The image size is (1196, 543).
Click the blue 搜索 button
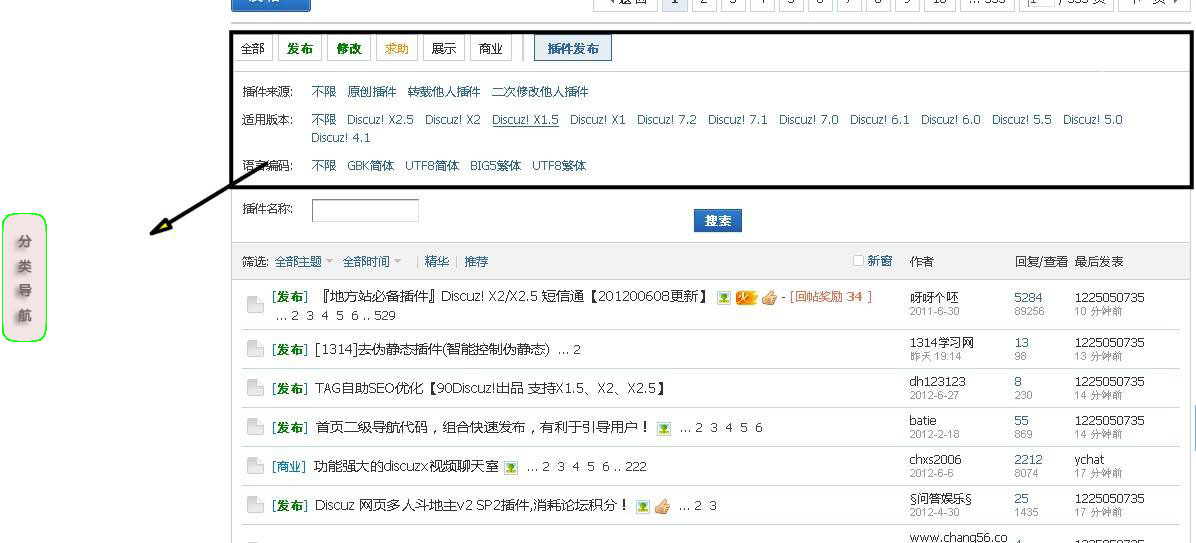pos(718,220)
